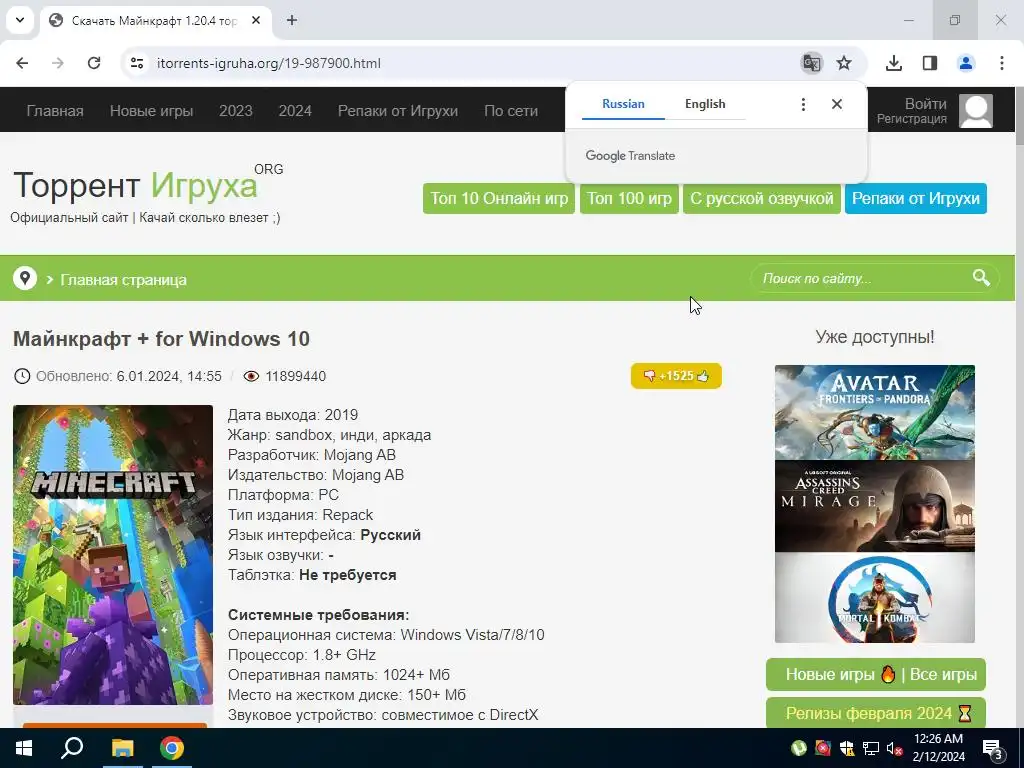Open translate popup options menu
1024x768 pixels.
pyautogui.click(x=803, y=104)
